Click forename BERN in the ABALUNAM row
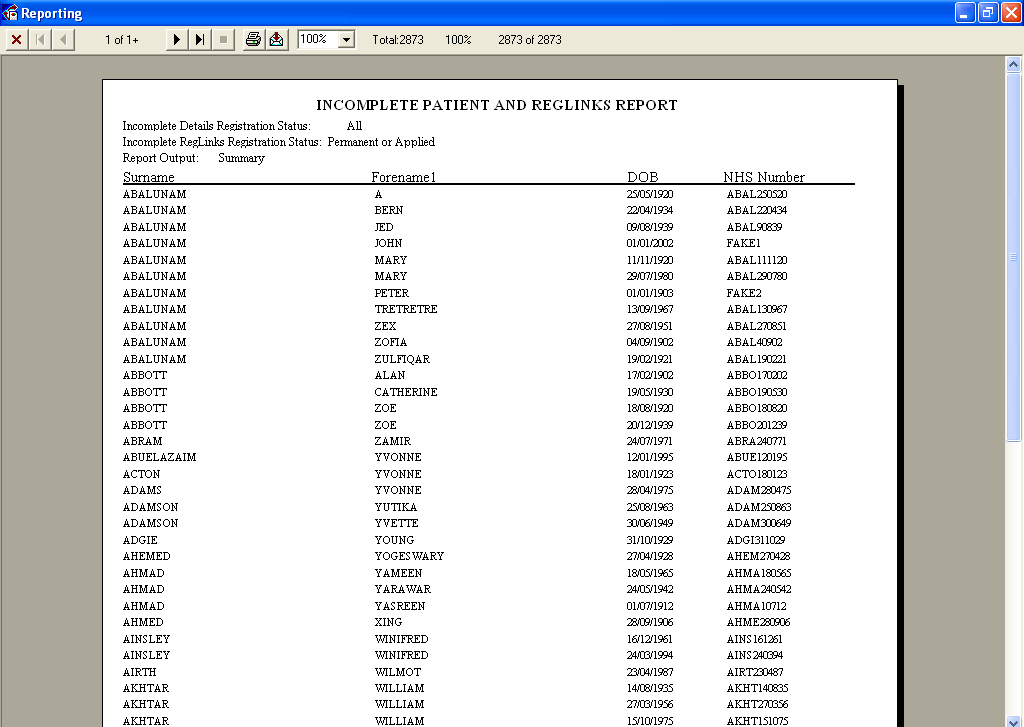1024x727 pixels. click(389, 210)
